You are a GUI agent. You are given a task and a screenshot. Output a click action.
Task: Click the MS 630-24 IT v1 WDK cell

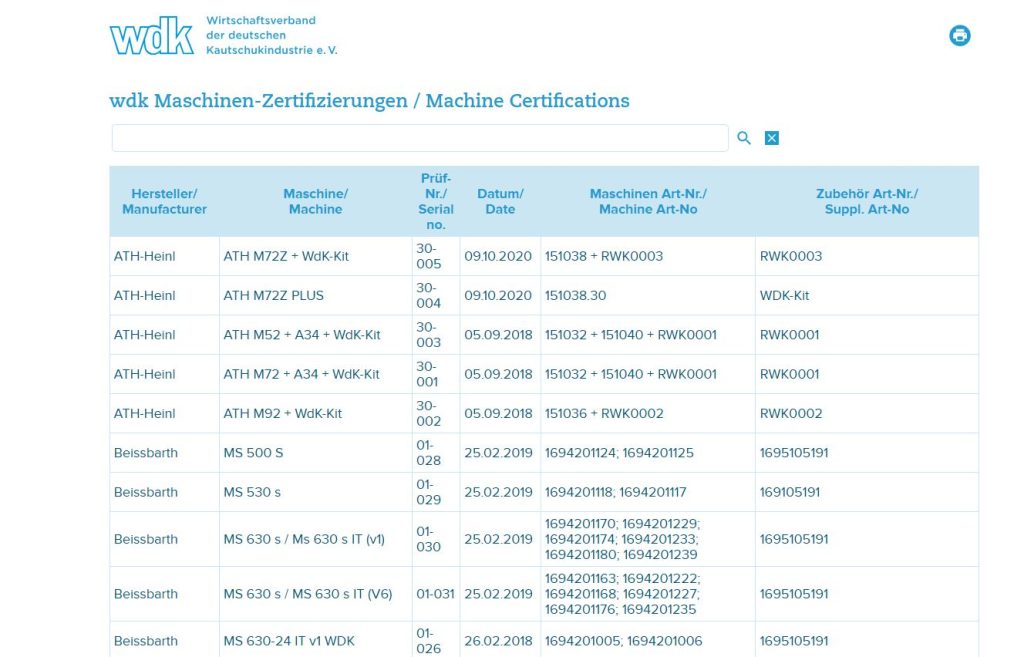[289, 641]
